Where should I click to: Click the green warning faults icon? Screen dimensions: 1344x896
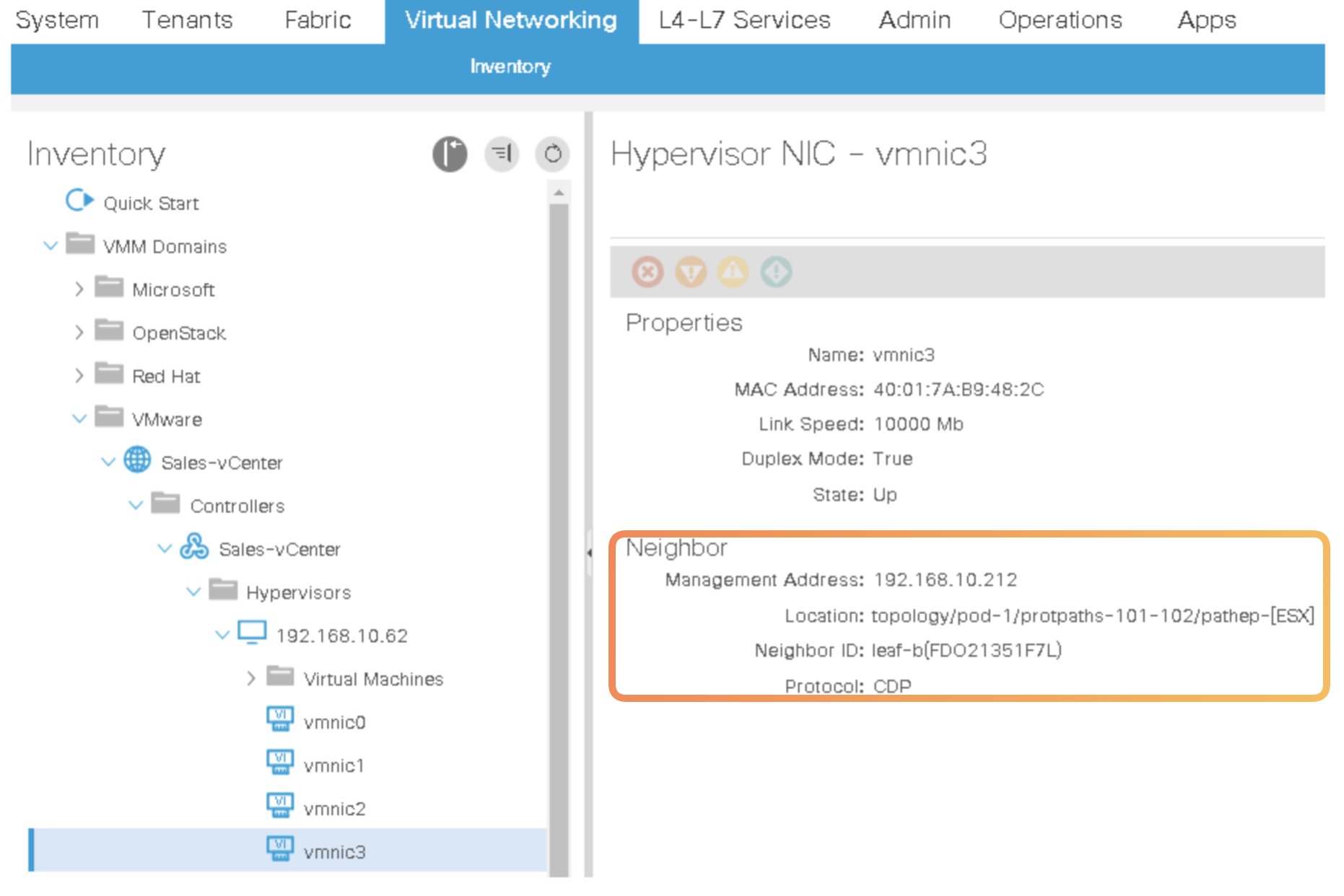(x=776, y=273)
